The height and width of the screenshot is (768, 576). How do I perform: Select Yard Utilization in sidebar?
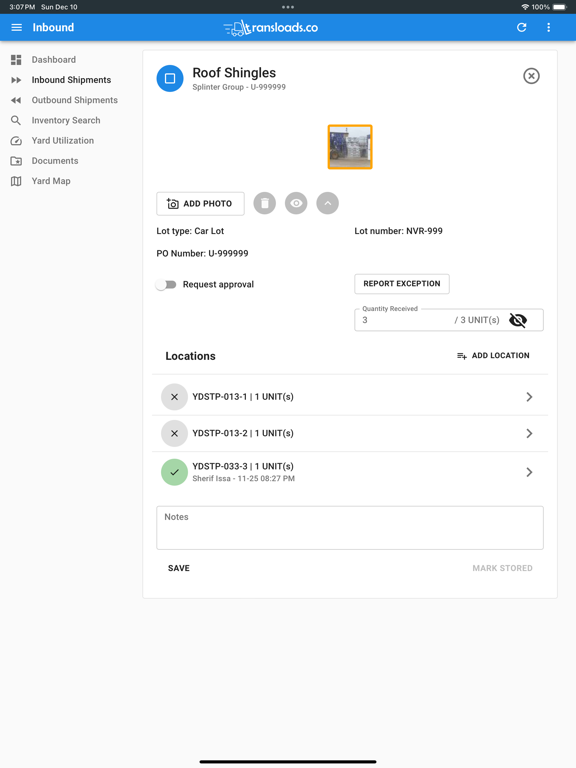pyautogui.click(x=63, y=141)
